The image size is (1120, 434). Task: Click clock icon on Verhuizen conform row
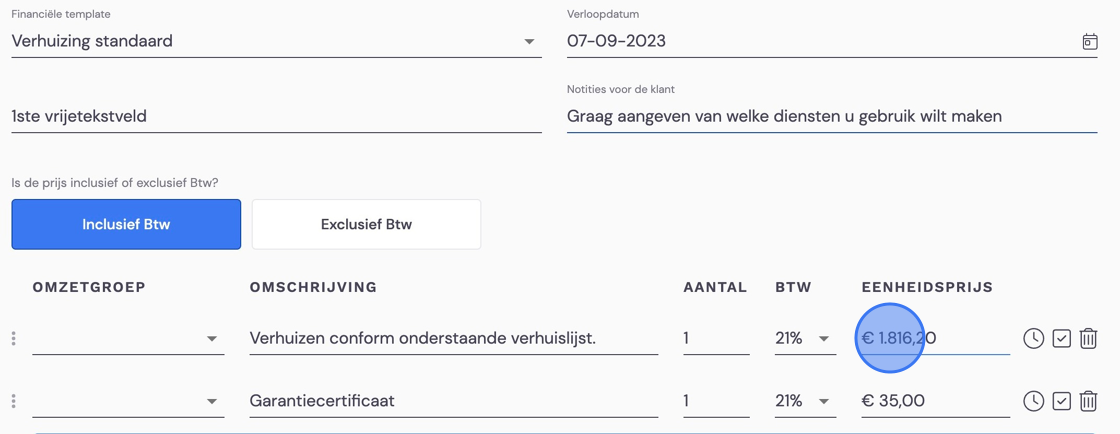(1034, 338)
